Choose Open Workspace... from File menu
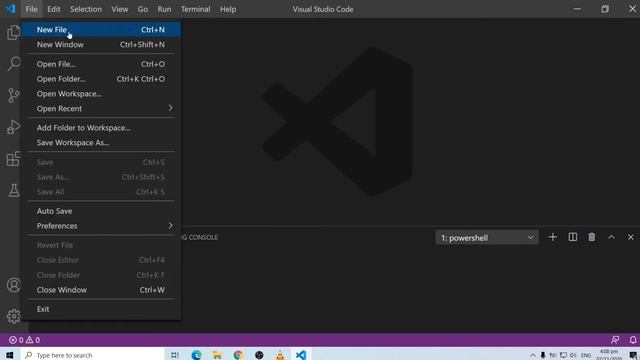Viewport: 640px width, 360px height. [x=101, y=94]
